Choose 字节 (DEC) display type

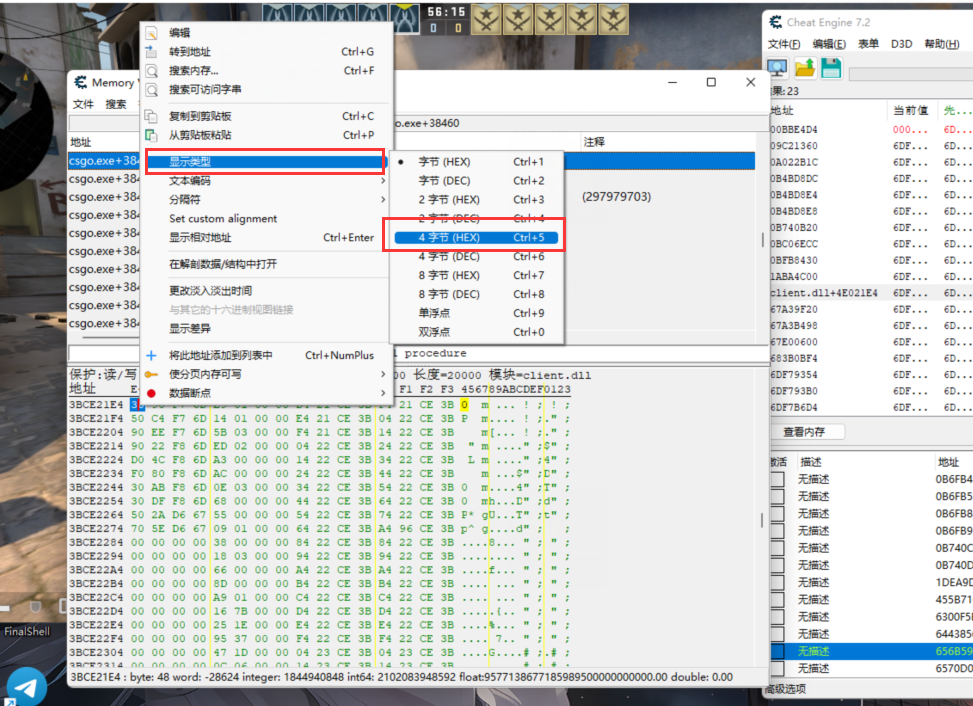click(477, 181)
